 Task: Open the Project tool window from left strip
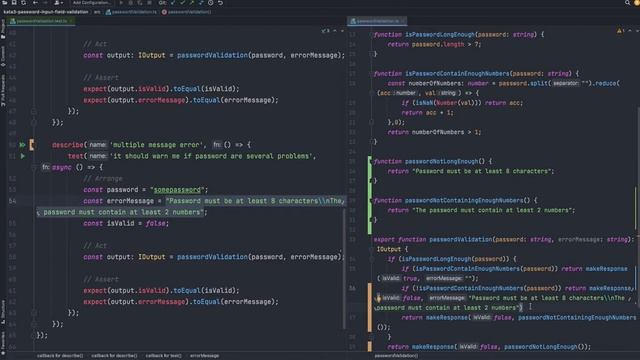[x=3, y=29]
